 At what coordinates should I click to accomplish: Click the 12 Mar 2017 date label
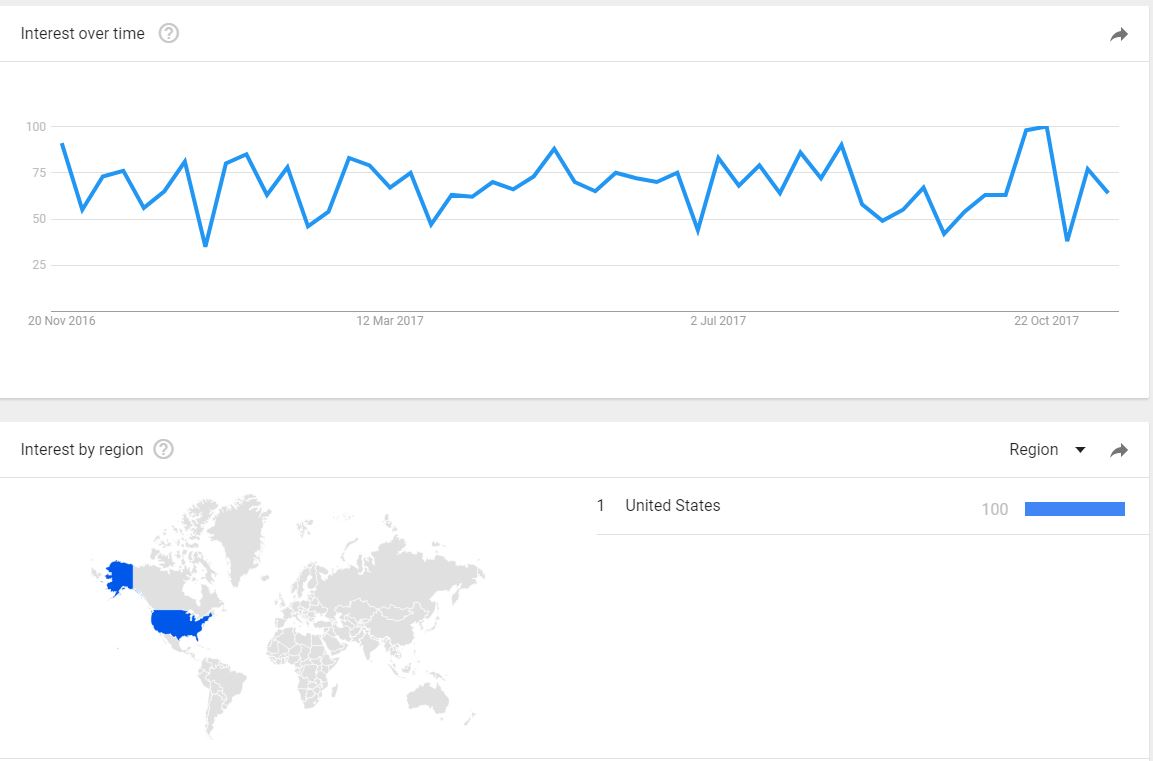click(x=390, y=321)
